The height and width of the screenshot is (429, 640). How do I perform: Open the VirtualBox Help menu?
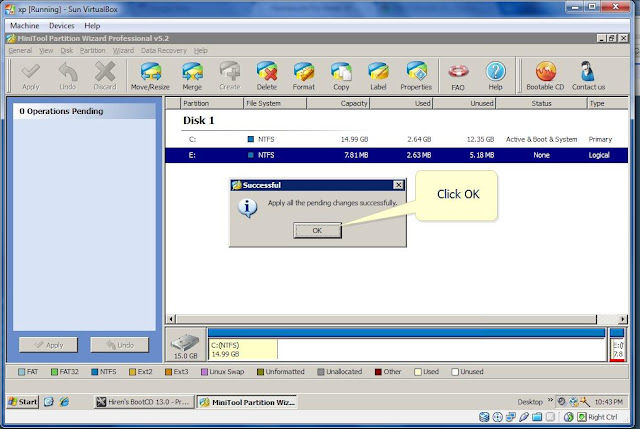92,26
